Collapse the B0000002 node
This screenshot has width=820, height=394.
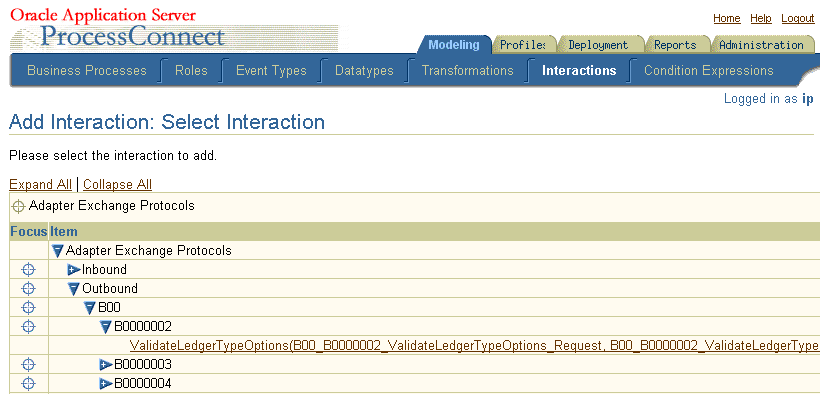click(x=106, y=327)
